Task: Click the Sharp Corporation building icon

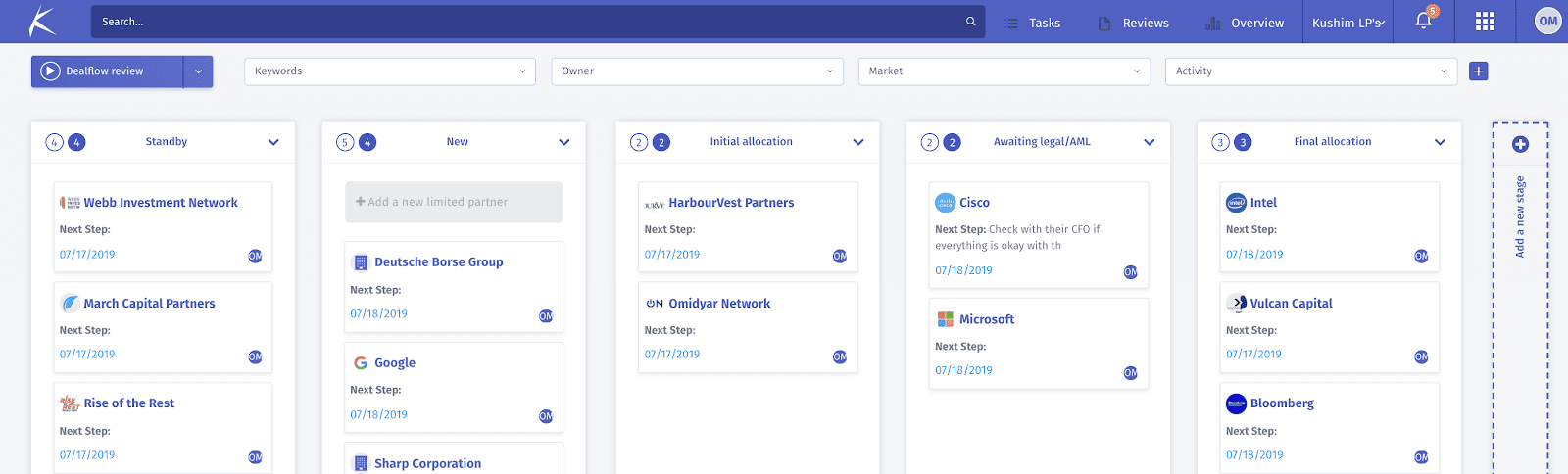Action: point(361,463)
